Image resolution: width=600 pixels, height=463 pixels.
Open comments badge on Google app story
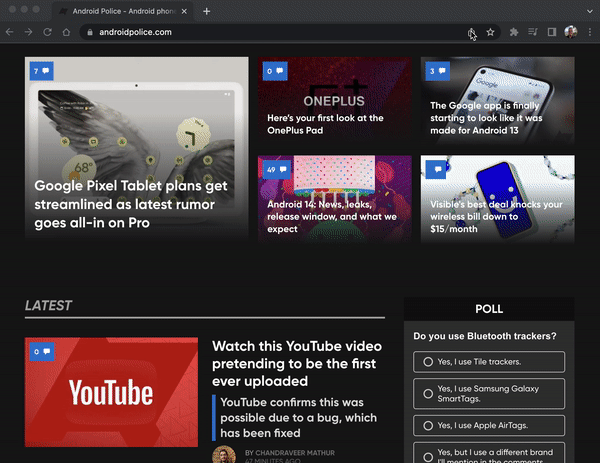click(x=438, y=71)
